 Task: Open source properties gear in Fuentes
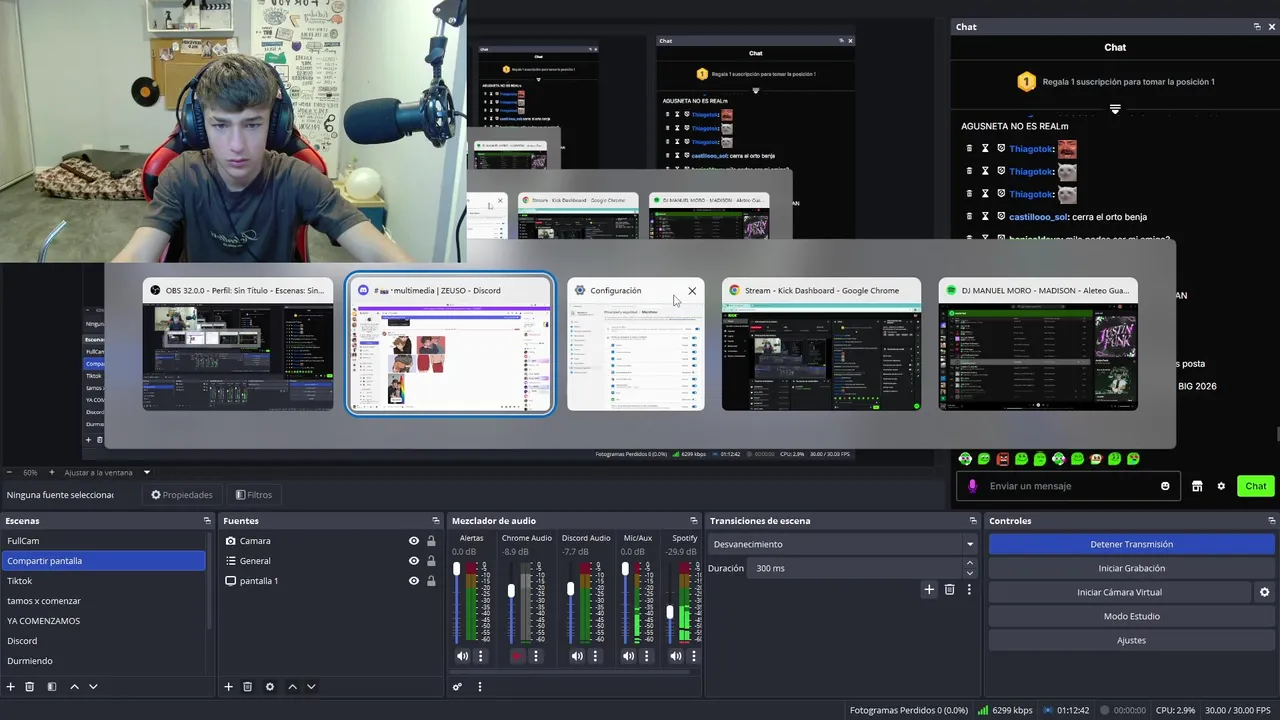click(270, 687)
